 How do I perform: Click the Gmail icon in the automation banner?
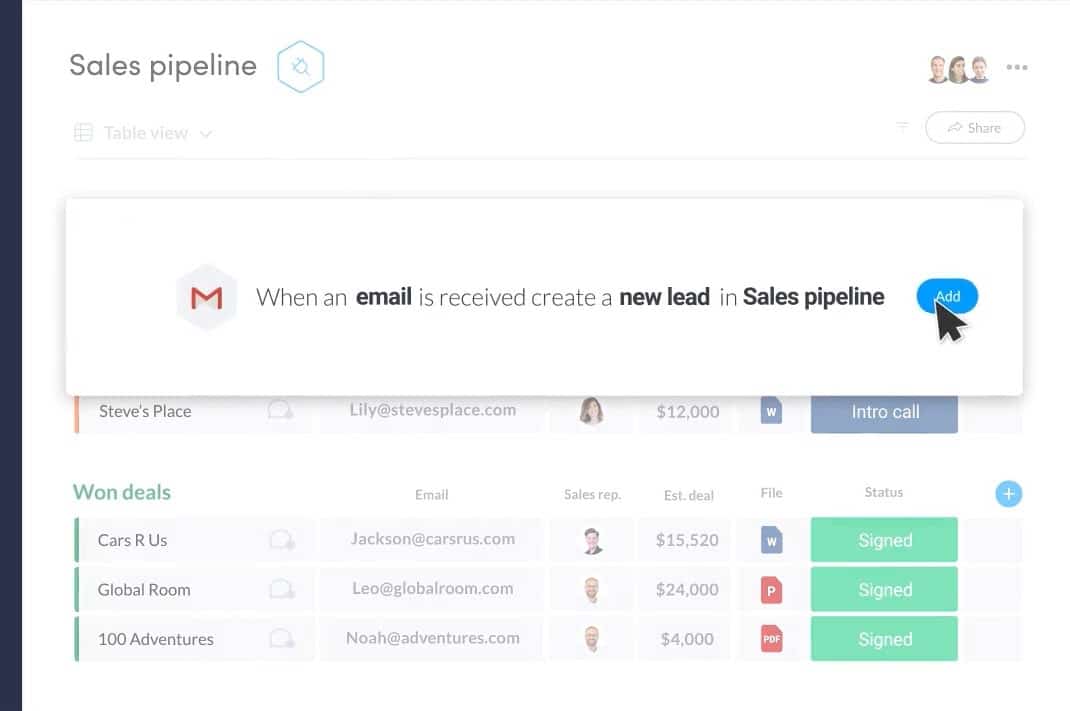click(x=207, y=297)
